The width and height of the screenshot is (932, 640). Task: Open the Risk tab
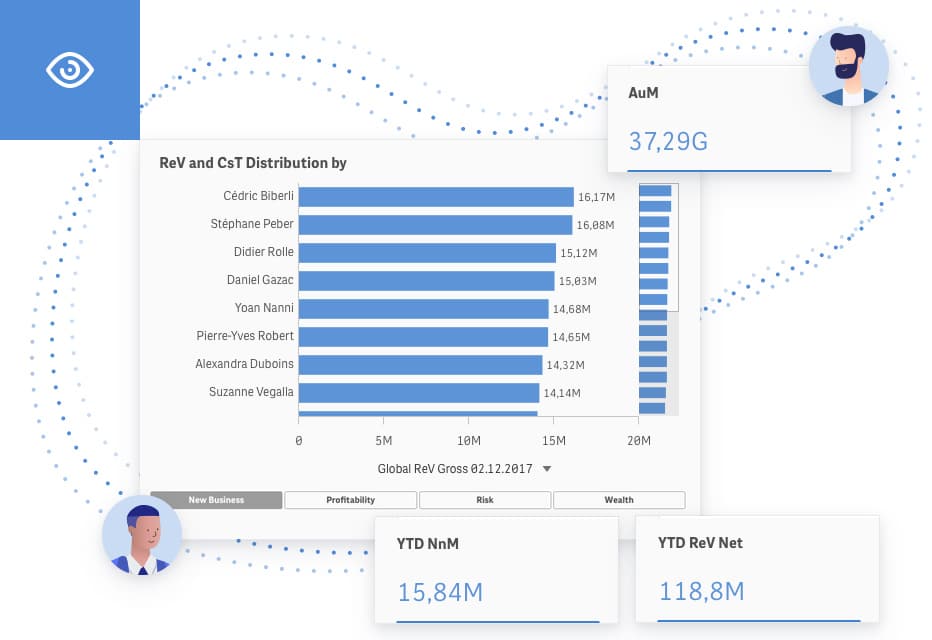pos(484,500)
